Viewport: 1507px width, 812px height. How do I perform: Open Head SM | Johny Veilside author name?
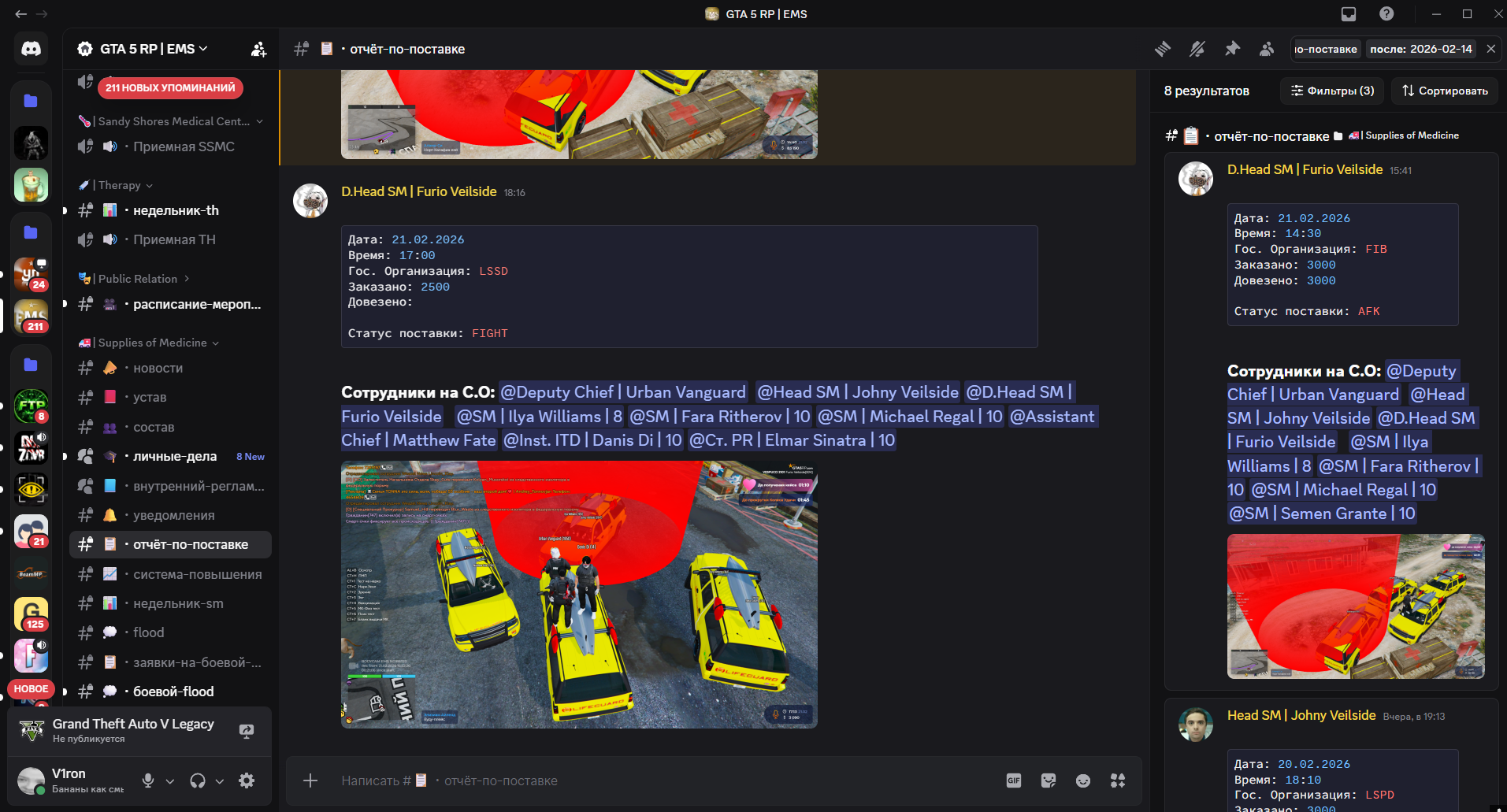click(1301, 715)
